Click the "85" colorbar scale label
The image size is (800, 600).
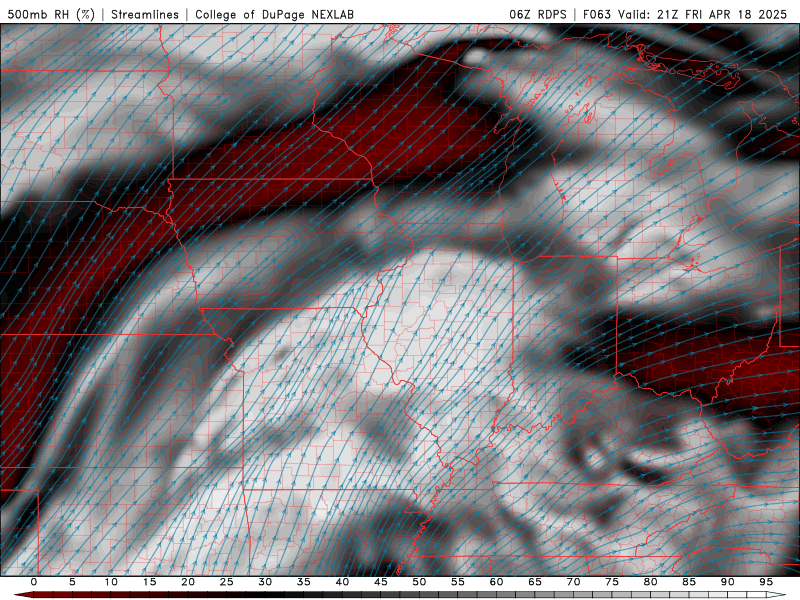pos(689,582)
